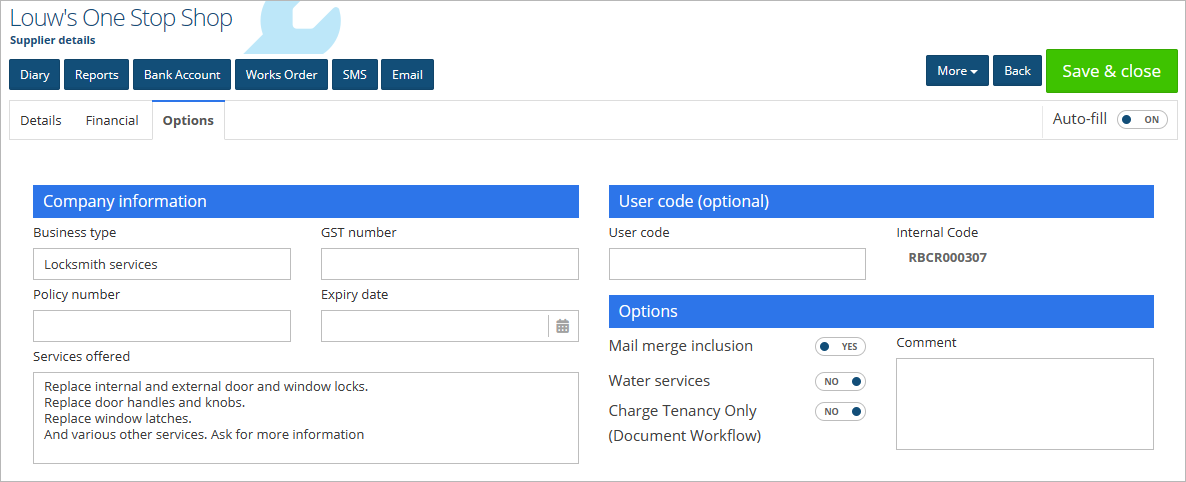Edit the Comment text box
Image resolution: width=1186 pixels, height=482 pixels.
(1025, 404)
